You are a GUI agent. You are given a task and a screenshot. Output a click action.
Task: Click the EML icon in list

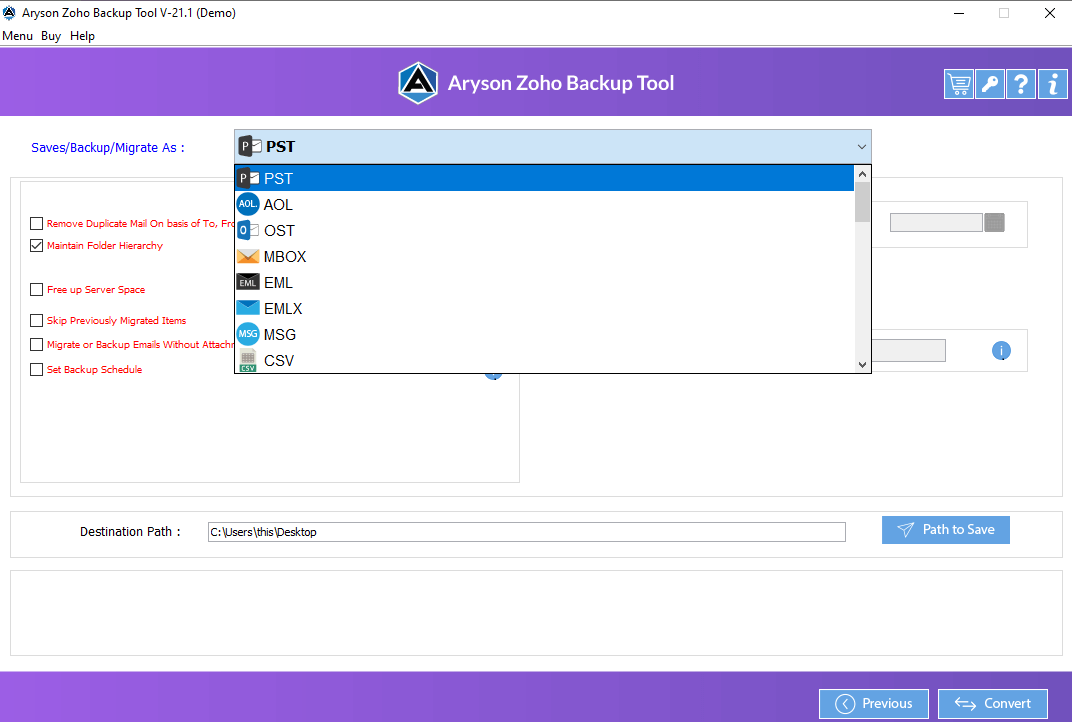(247, 282)
